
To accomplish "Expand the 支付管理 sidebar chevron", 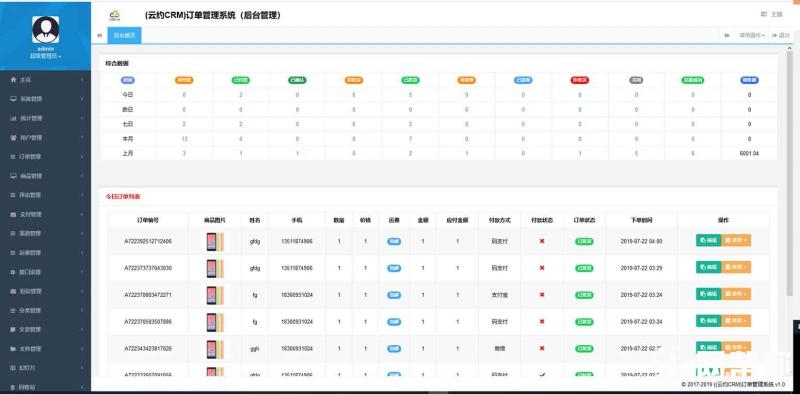I will click(x=82, y=214).
